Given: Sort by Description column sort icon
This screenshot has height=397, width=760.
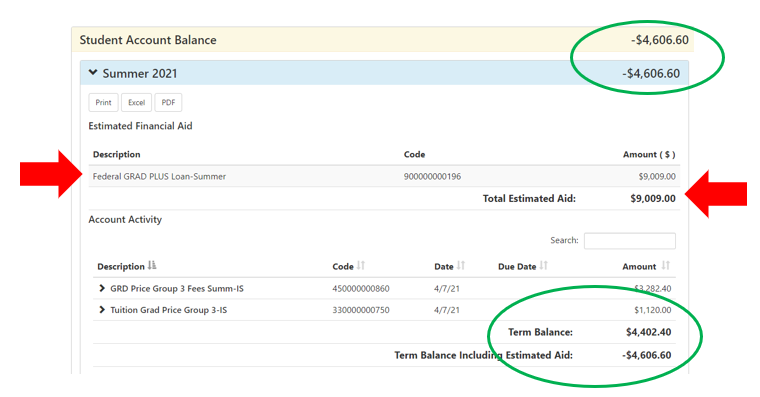Looking at the screenshot, I should [152, 266].
